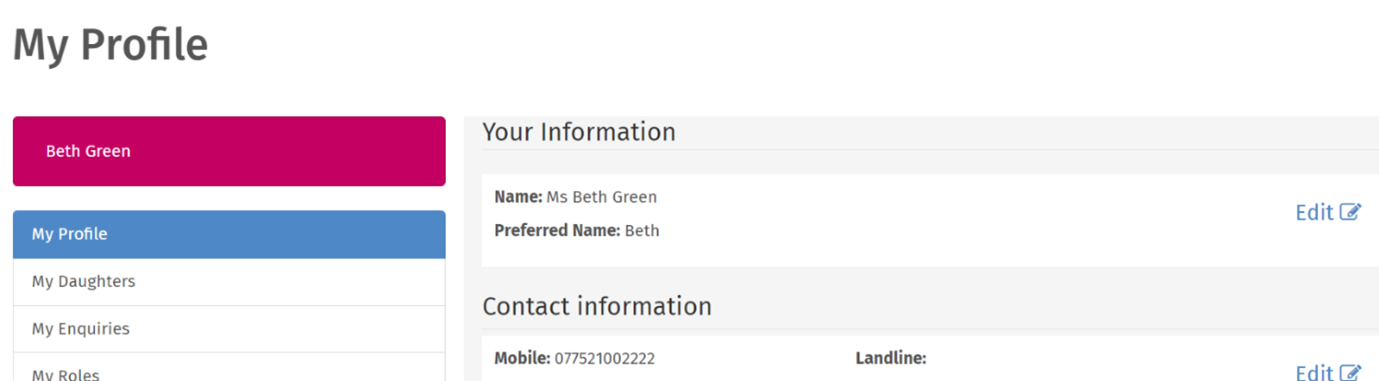Select the mobile number 077521002222
Viewport: 1379px width, 381px height.
coord(605,358)
